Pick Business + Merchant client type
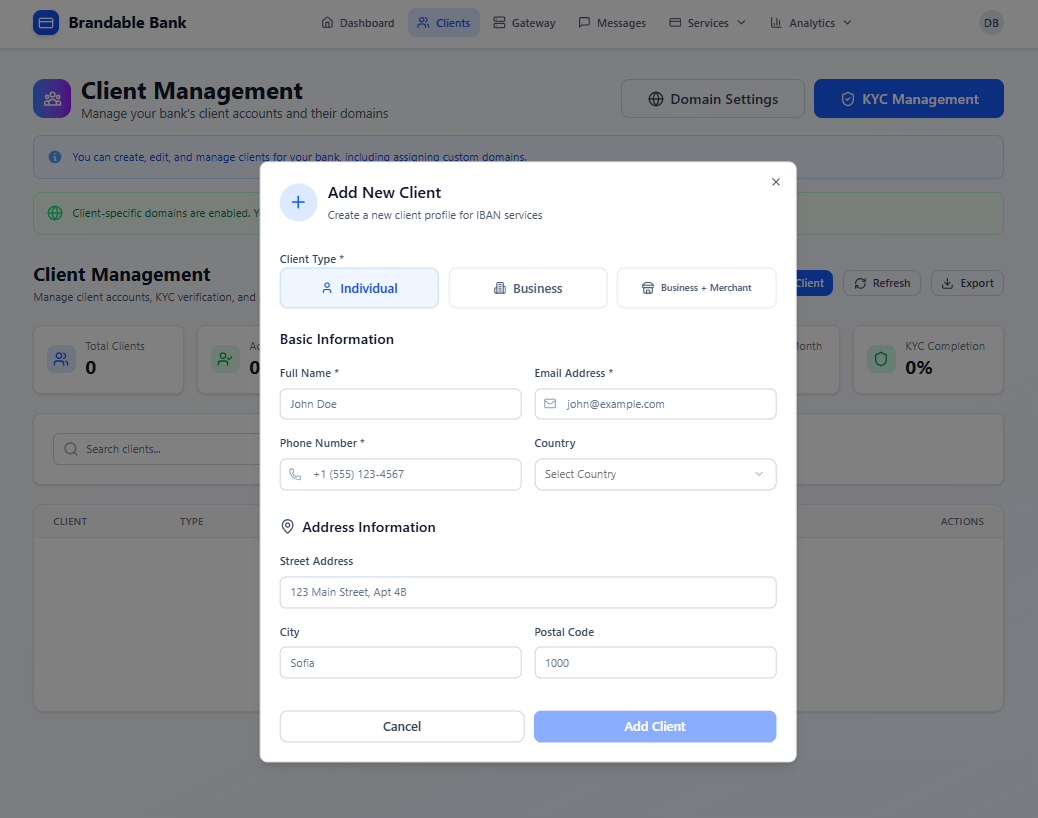 coord(696,288)
